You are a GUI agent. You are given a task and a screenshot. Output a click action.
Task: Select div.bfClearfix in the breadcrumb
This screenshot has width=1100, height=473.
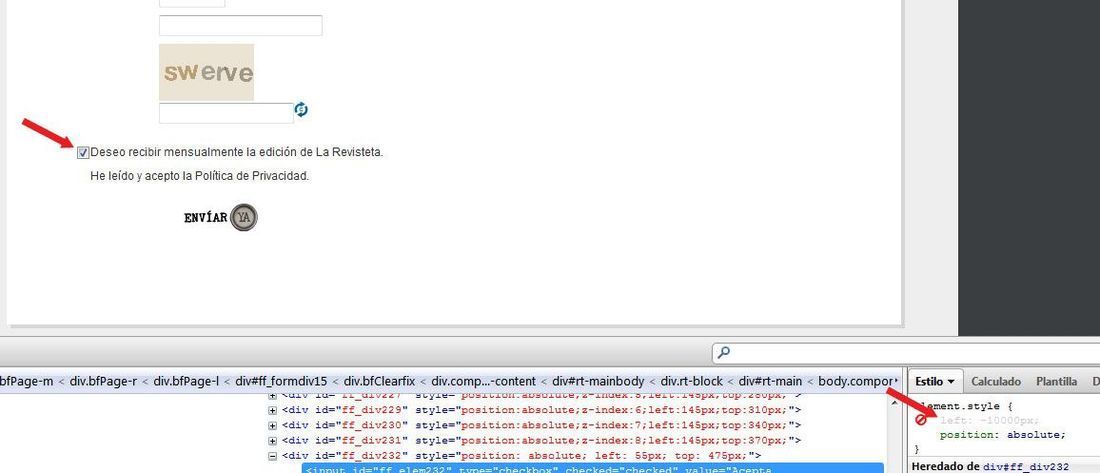point(380,381)
